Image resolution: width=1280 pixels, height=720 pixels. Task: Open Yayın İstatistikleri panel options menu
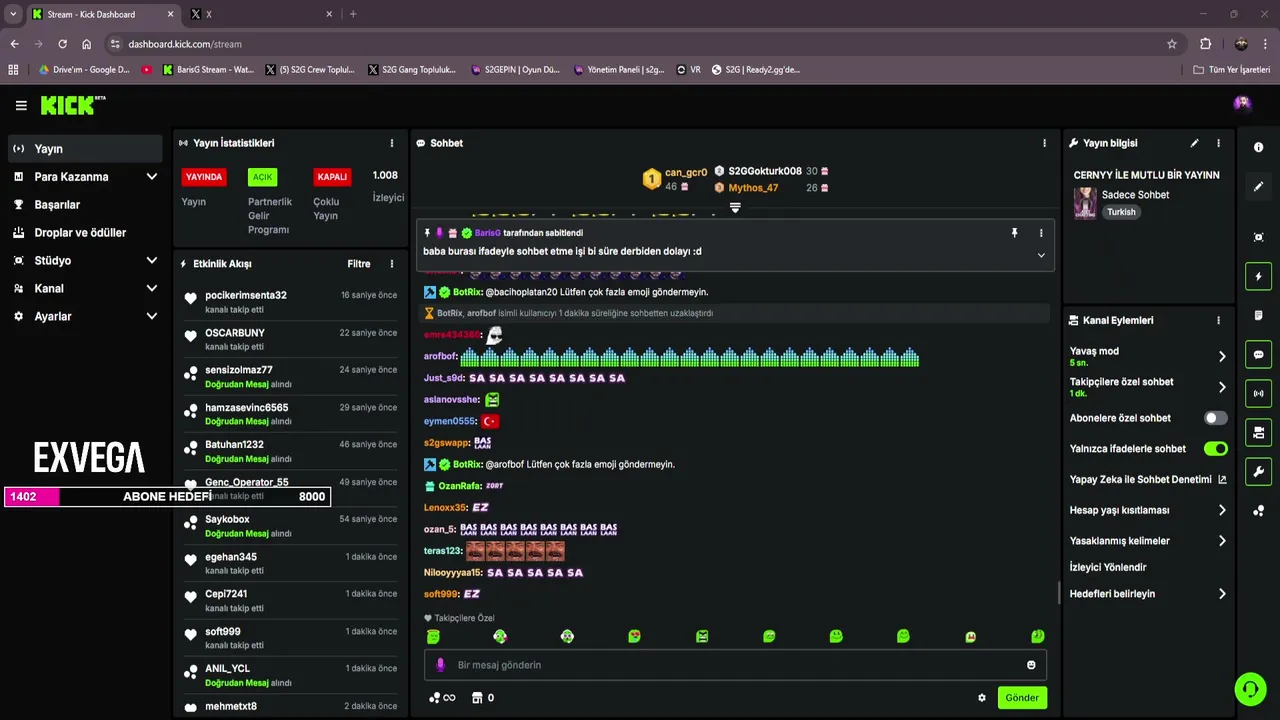point(392,143)
